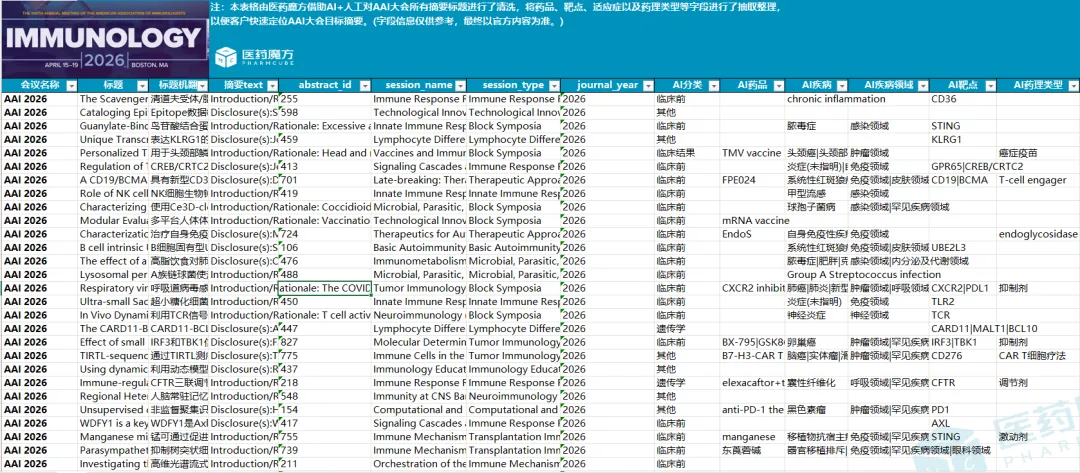This screenshot has height=473, width=1080.
Task: Open the 摘要text column filter dropdown
Action: (x=271, y=86)
